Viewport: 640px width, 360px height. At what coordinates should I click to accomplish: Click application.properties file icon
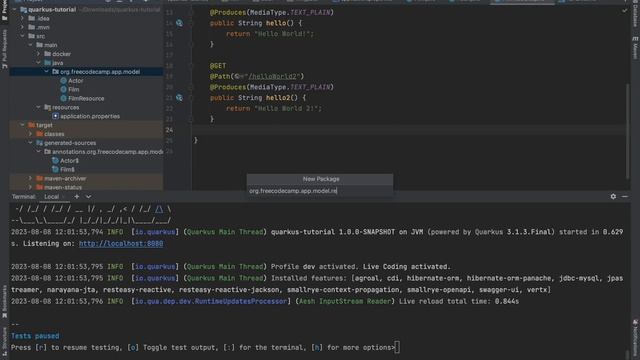56,116
